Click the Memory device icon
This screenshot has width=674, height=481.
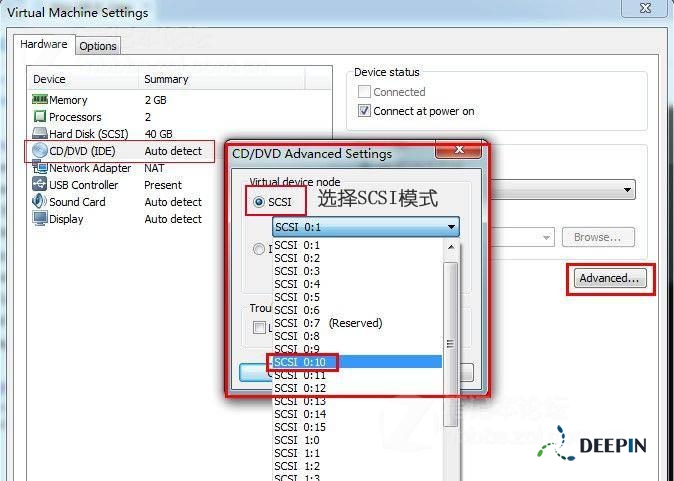pyautogui.click(x=40, y=100)
